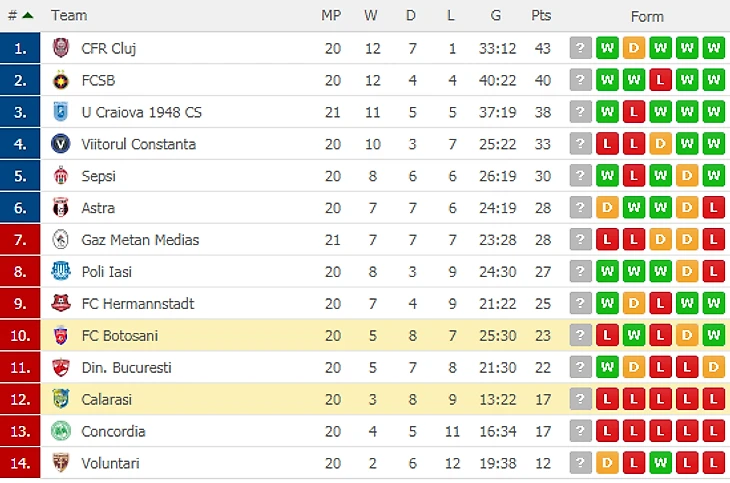Sort table by rank number column

pos(19,15)
